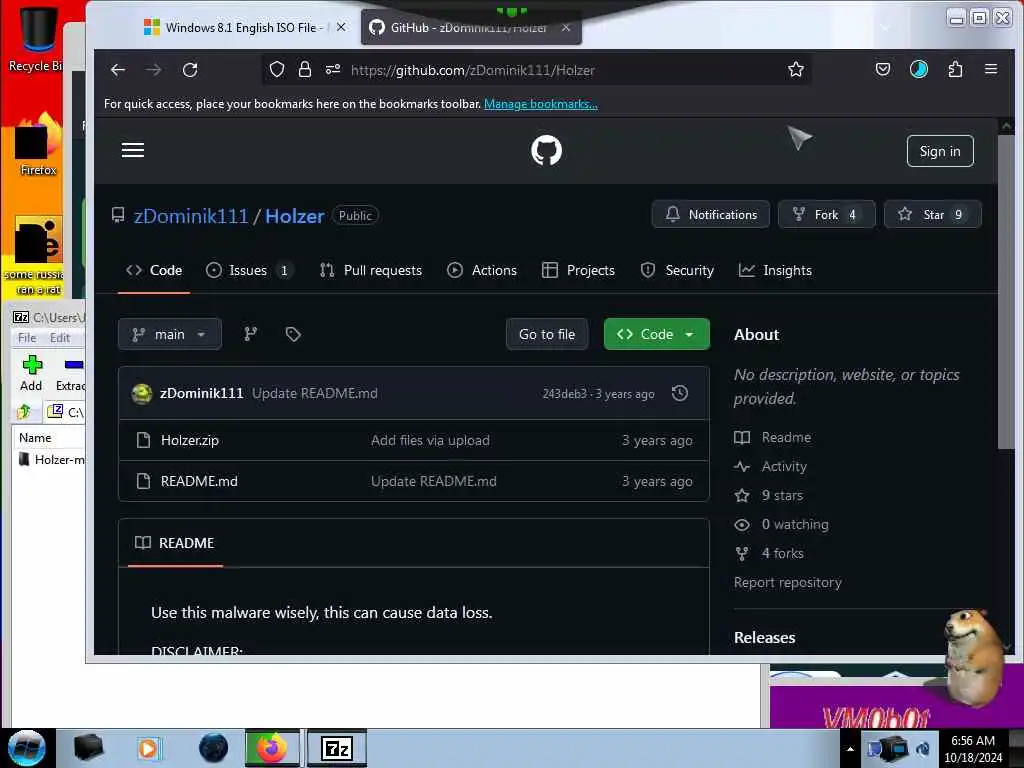Star the Holzer repository
This screenshot has height=768, width=1024.
coord(933,214)
